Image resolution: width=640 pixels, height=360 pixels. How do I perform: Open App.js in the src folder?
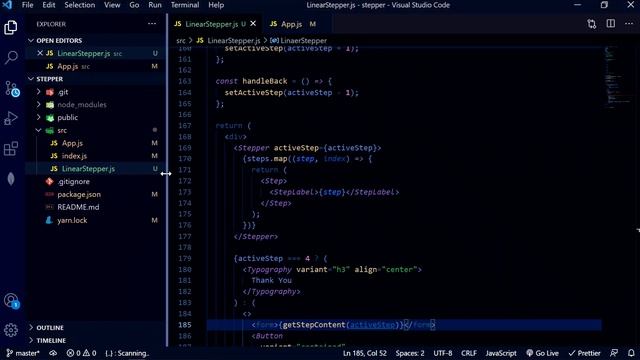point(96,143)
